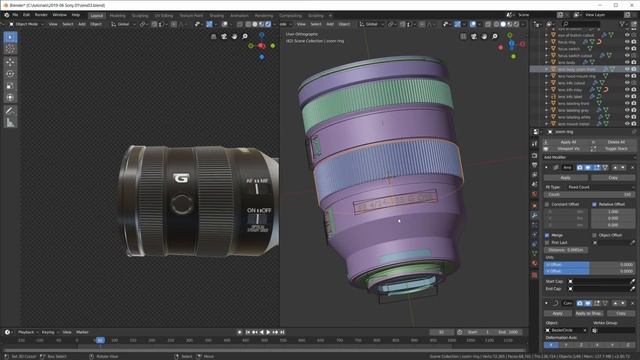Select the Select Box tool in left toolbar

10,37
